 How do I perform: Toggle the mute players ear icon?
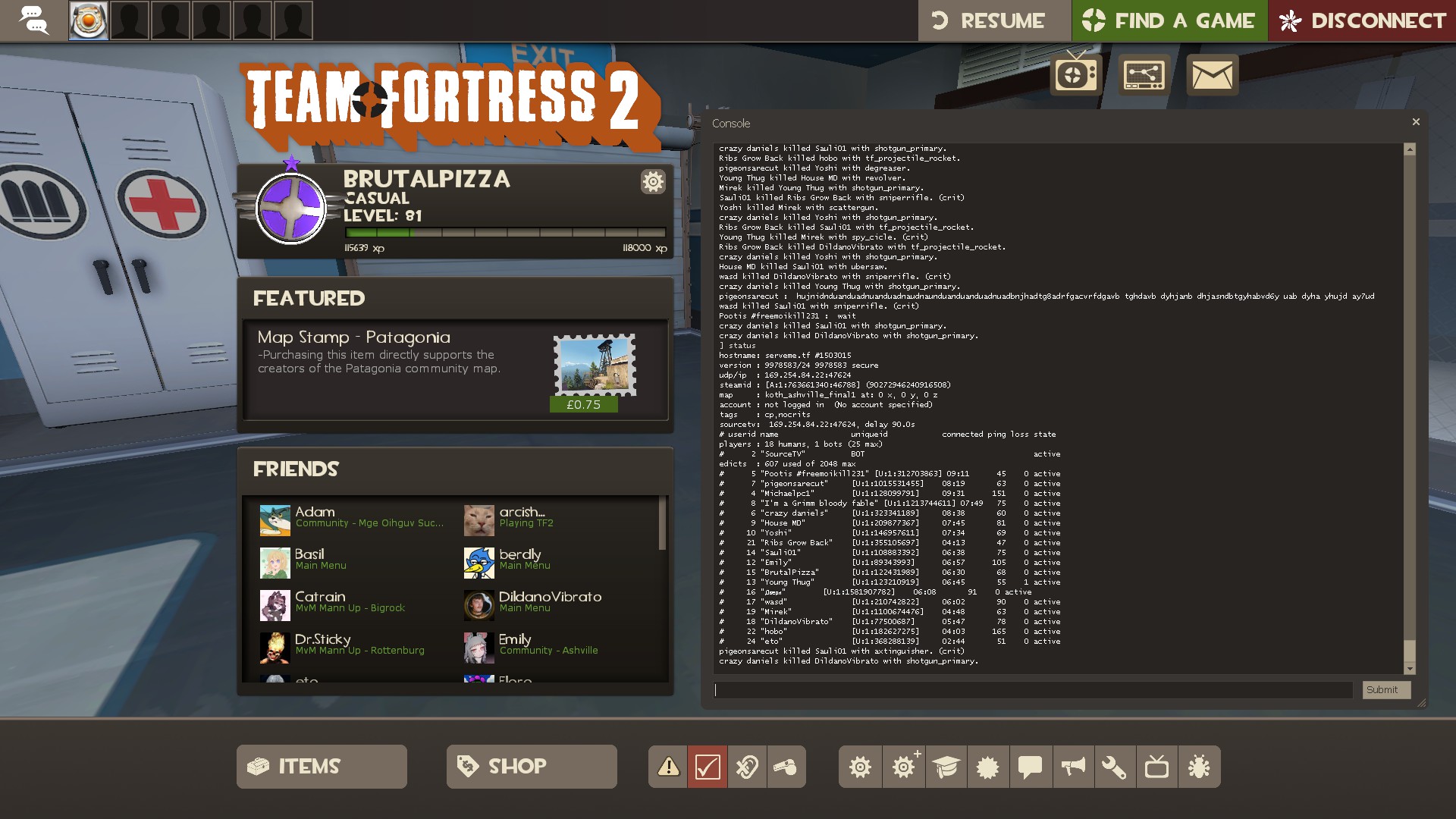pyautogui.click(x=747, y=767)
